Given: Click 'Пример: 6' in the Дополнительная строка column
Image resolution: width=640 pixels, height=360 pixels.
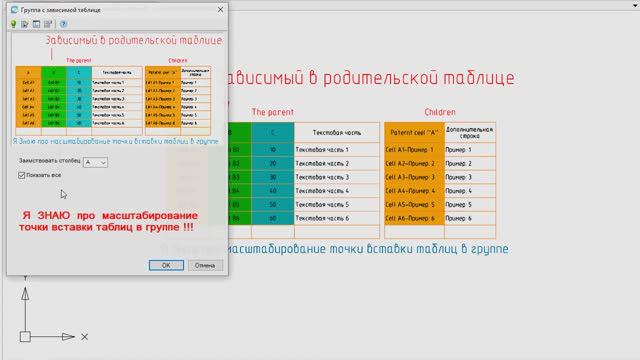Looking at the screenshot, I should pos(470,218).
